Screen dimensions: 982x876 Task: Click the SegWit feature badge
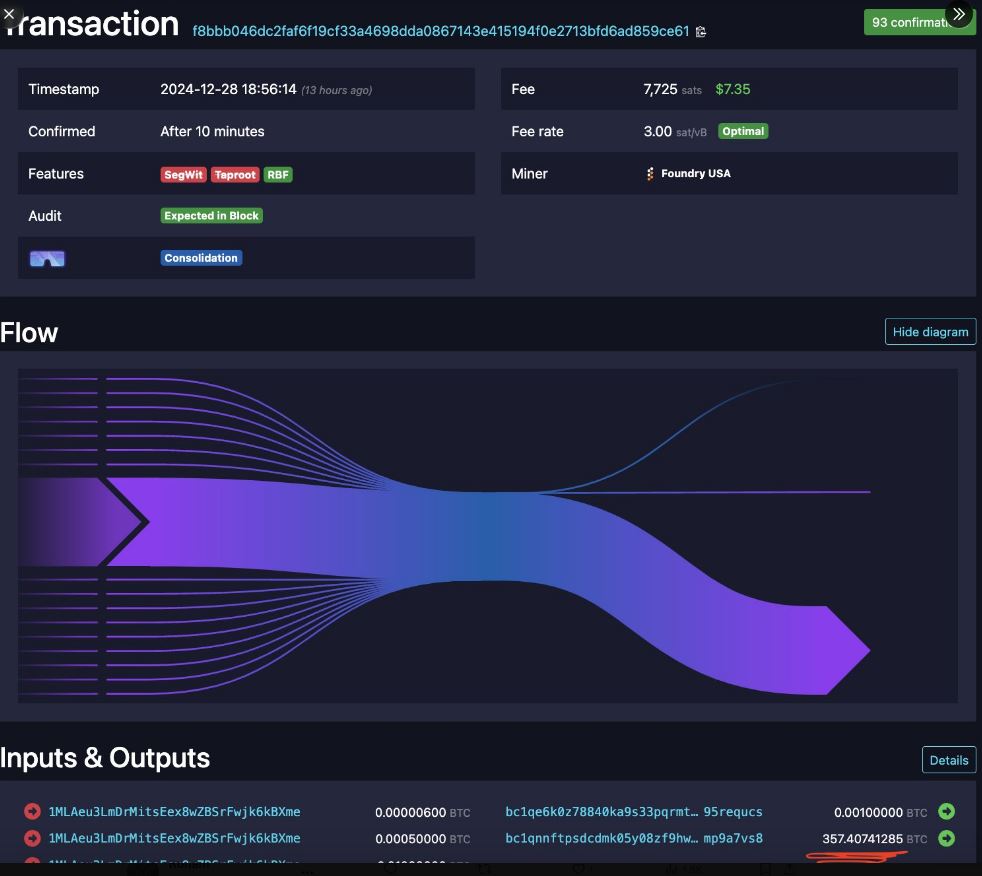tap(183, 174)
